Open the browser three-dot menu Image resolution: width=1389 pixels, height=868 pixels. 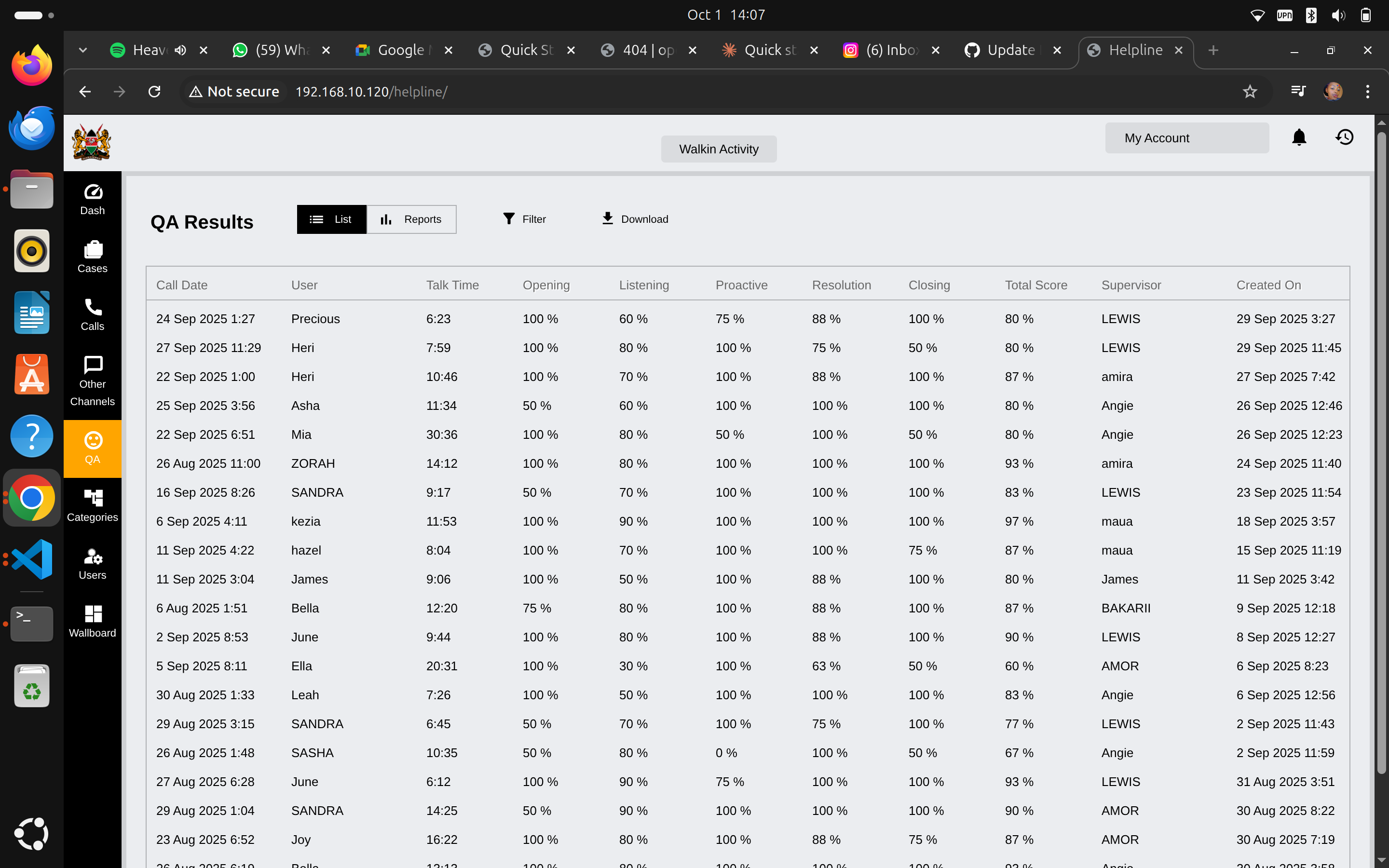pyautogui.click(x=1368, y=91)
